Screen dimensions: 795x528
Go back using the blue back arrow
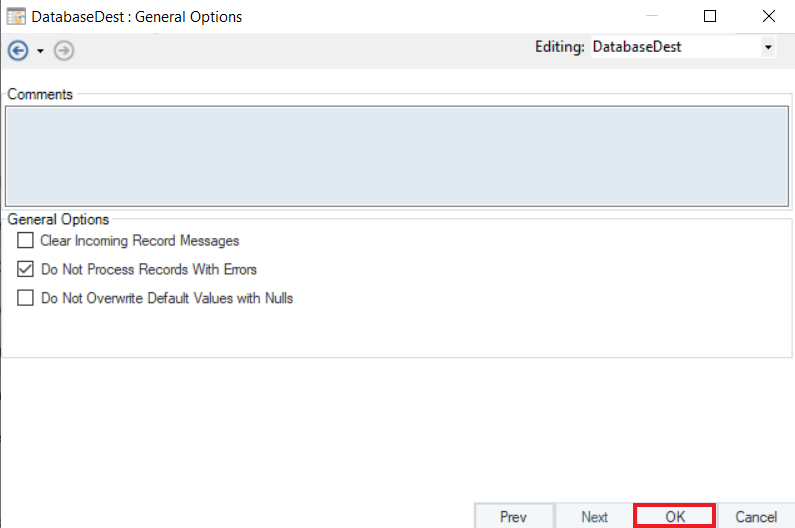pyautogui.click(x=17, y=50)
